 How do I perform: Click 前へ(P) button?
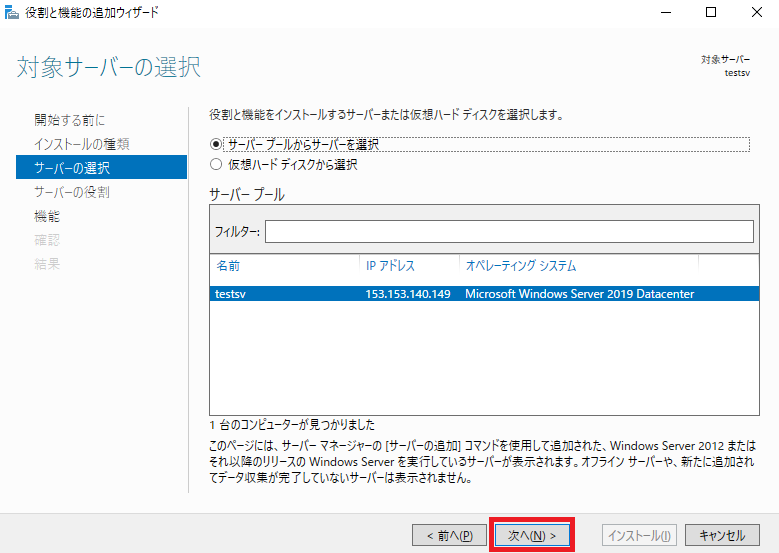(449, 535)
